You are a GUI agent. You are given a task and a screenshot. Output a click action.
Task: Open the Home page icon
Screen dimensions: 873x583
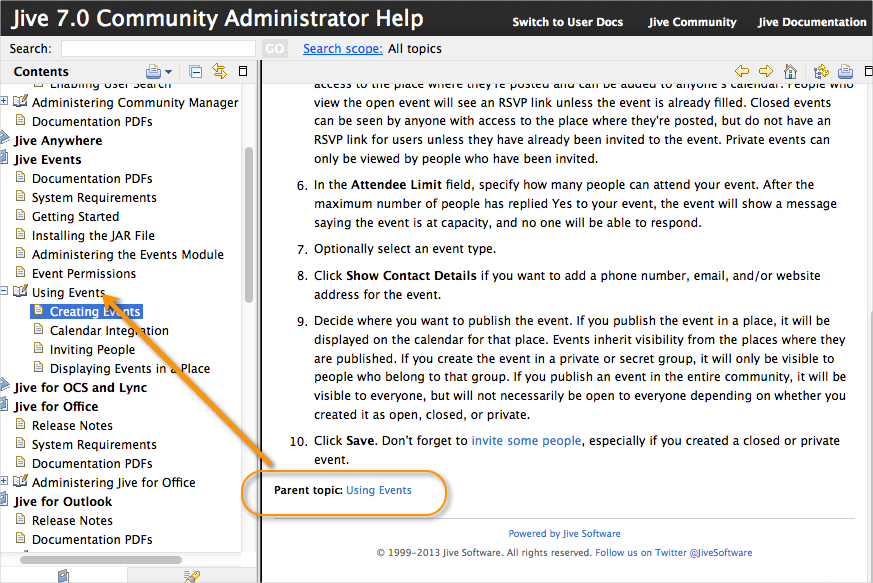(x=790, y=71)
